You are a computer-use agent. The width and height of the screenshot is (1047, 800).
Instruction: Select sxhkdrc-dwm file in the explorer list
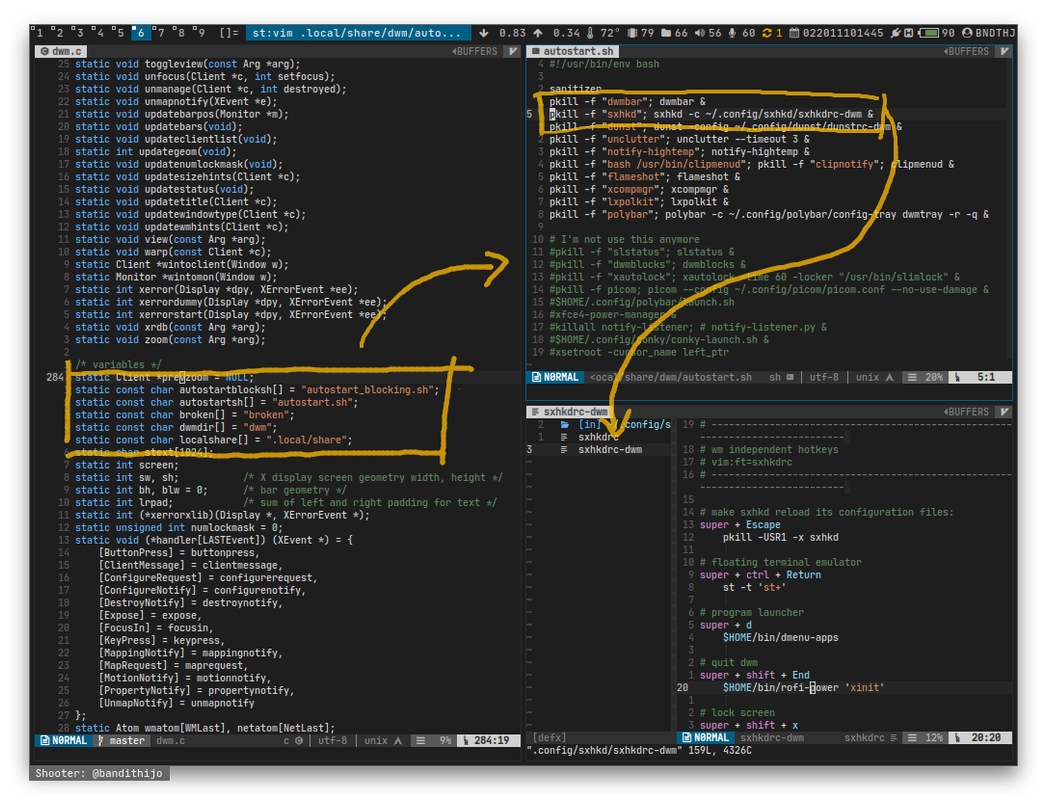tap(610, 450)
